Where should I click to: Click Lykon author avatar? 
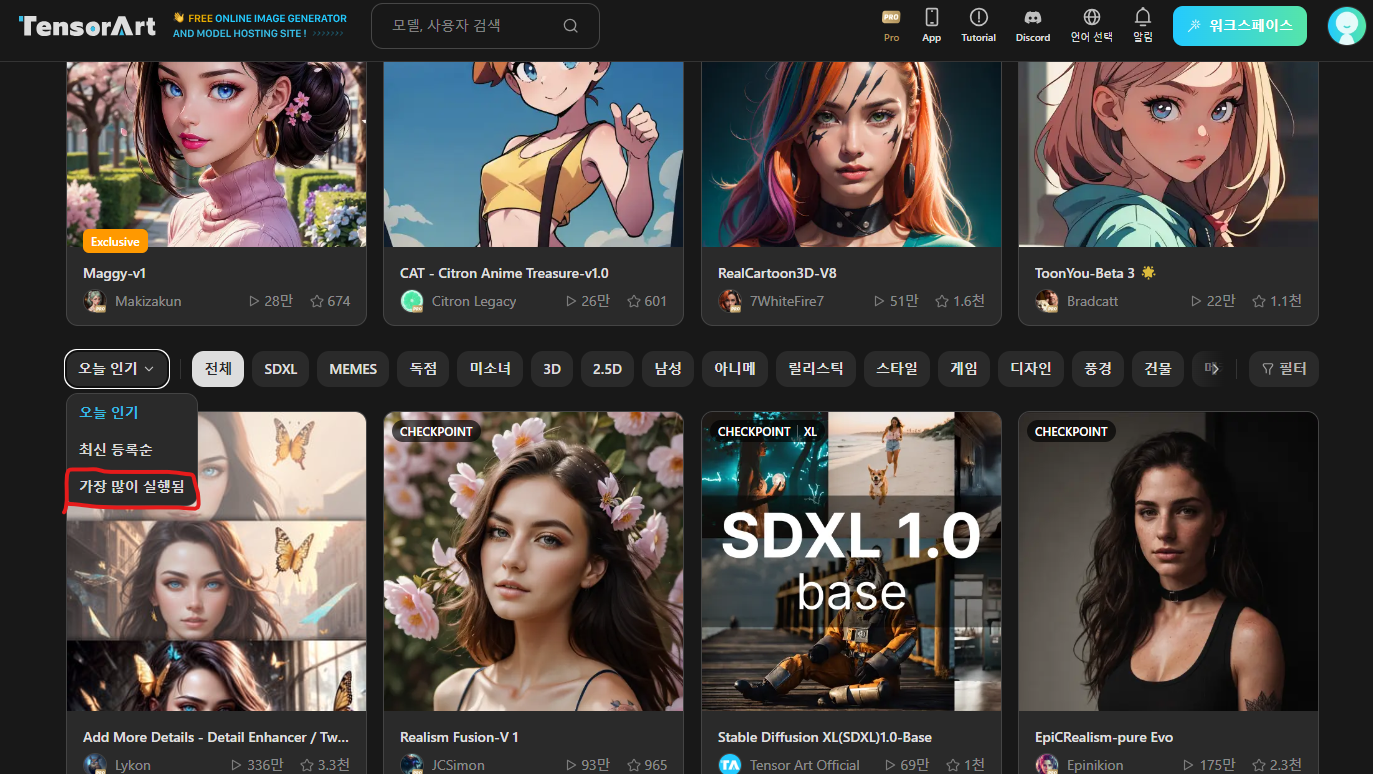[x=95, y=765]
